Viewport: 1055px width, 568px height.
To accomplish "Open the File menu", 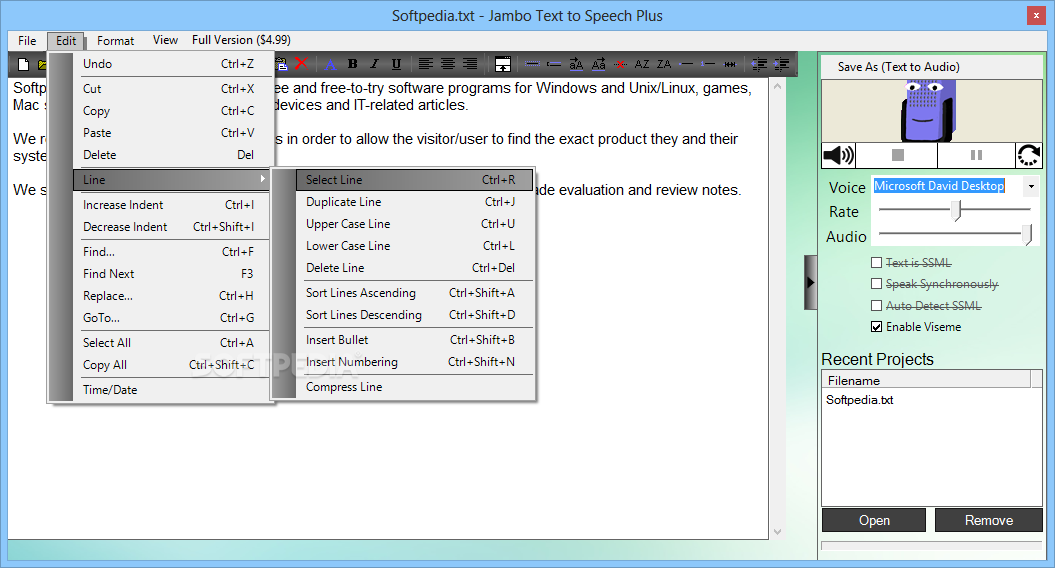I will (27, 41).
